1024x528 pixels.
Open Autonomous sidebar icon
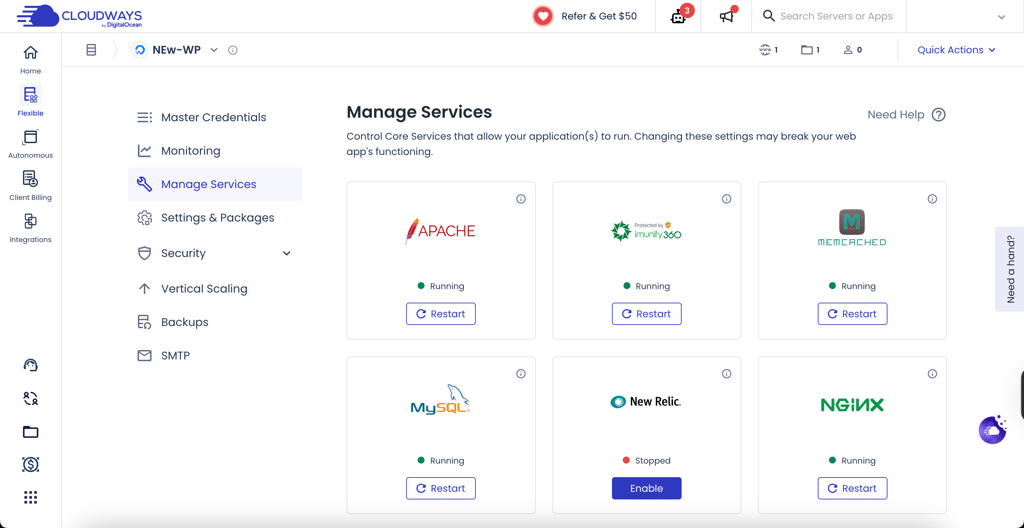pos(30,144)
